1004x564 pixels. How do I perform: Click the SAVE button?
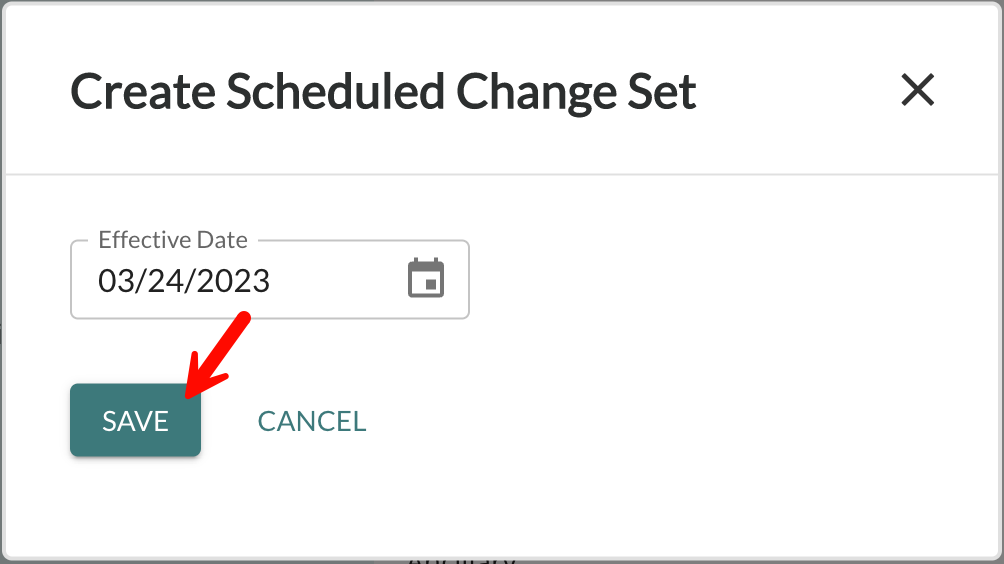tap(135, 420)
